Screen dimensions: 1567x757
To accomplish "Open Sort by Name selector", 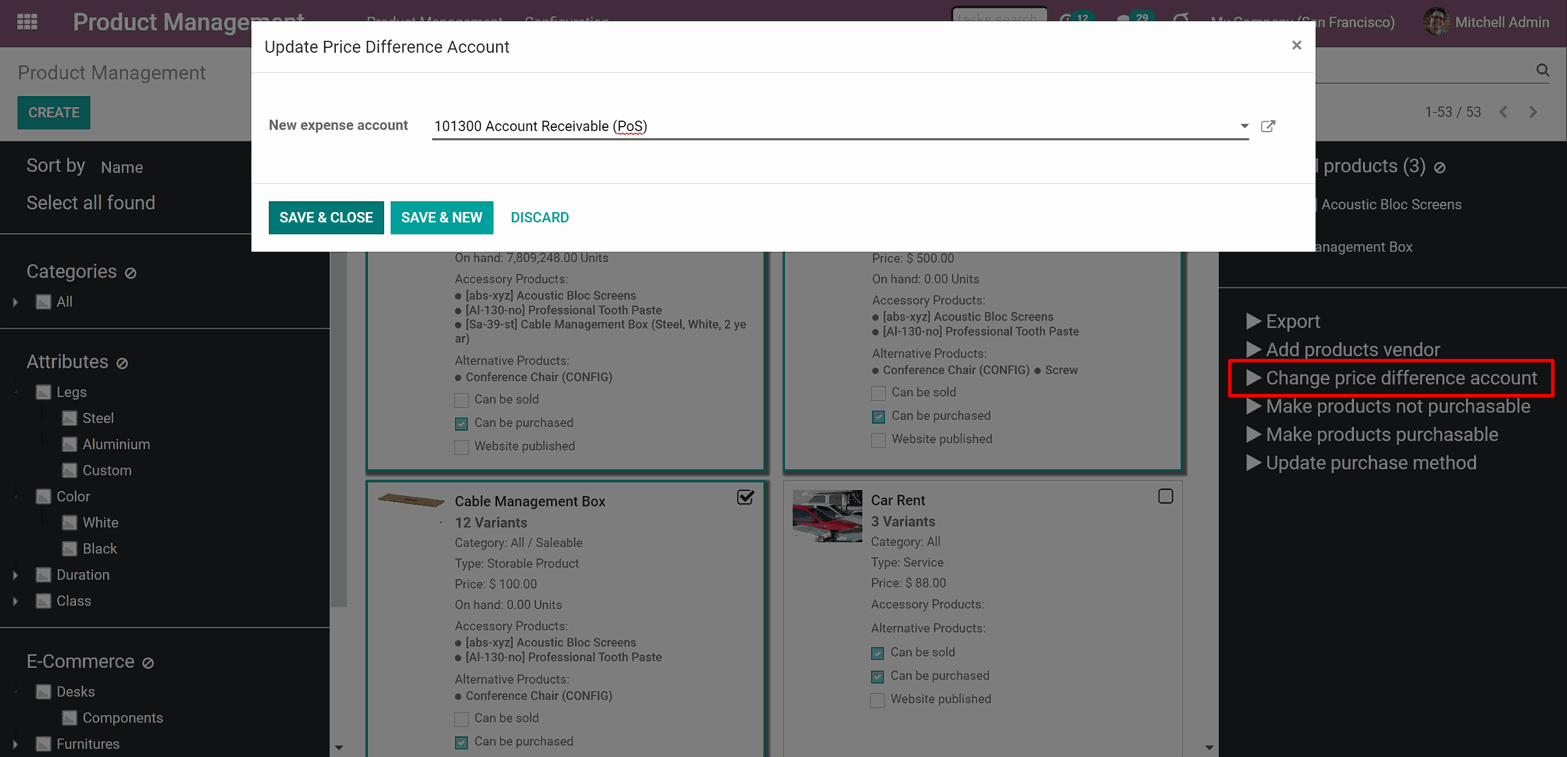I will (x=122, y=167).
